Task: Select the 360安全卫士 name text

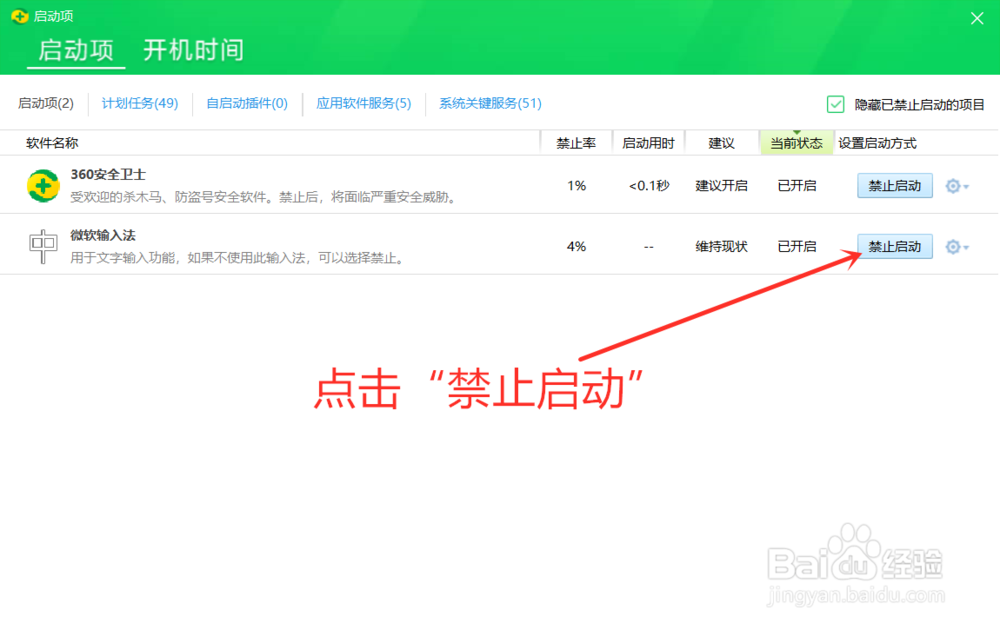Action: coord(108,175)
